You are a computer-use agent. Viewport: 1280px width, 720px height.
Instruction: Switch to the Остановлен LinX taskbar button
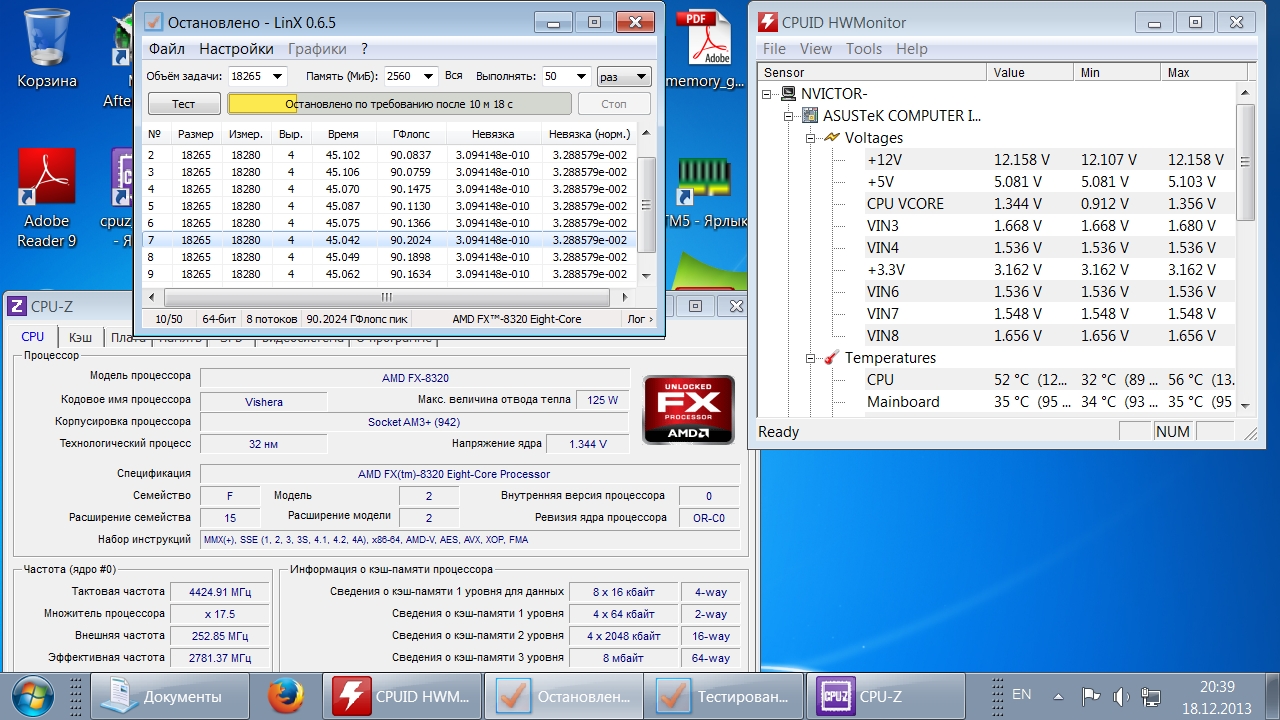[x=564, y=696]
